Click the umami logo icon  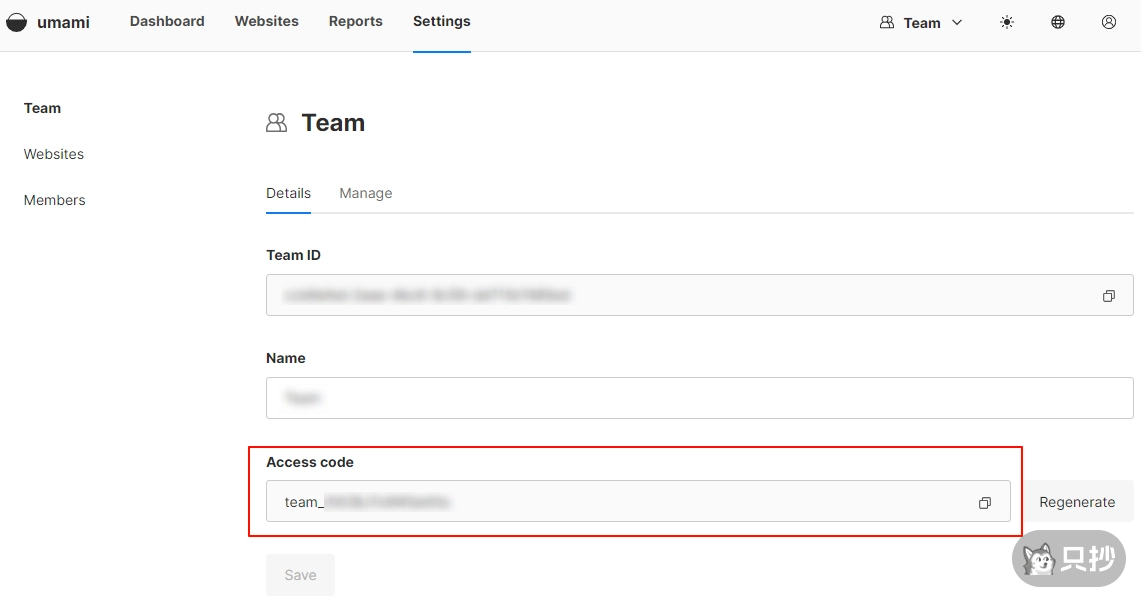coord(16,22)
